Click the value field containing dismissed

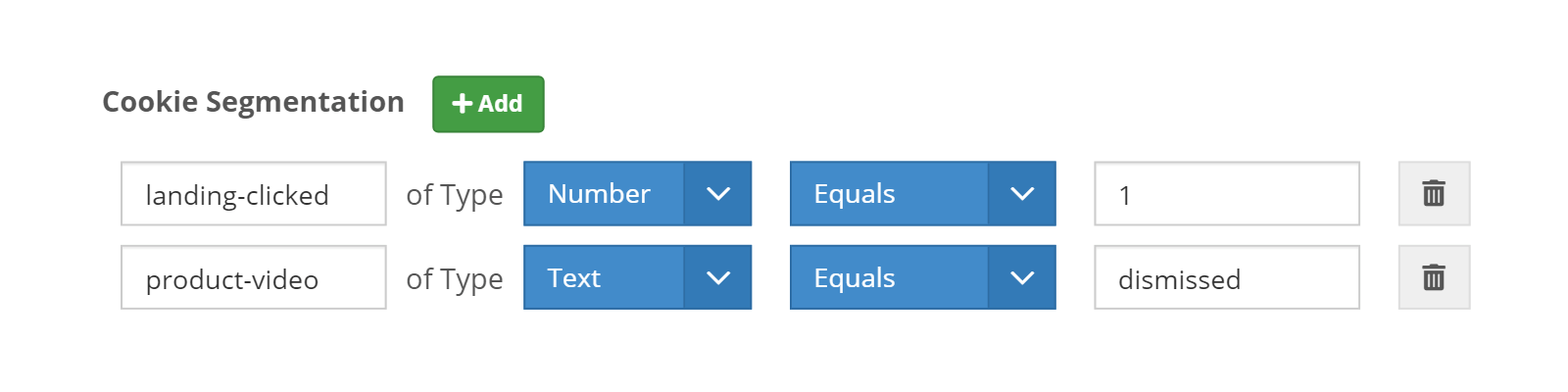point(1227,277)
